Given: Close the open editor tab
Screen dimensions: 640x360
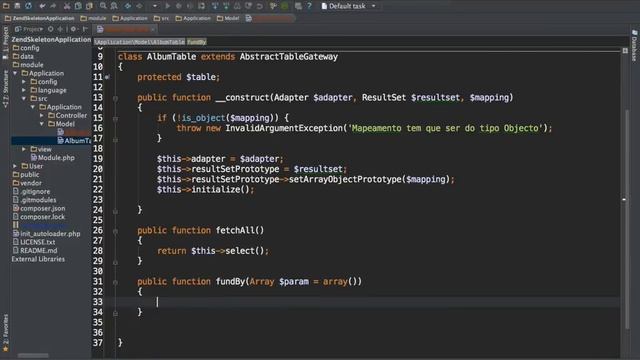Looking at the screenshot, I should [x=153, y=29].
